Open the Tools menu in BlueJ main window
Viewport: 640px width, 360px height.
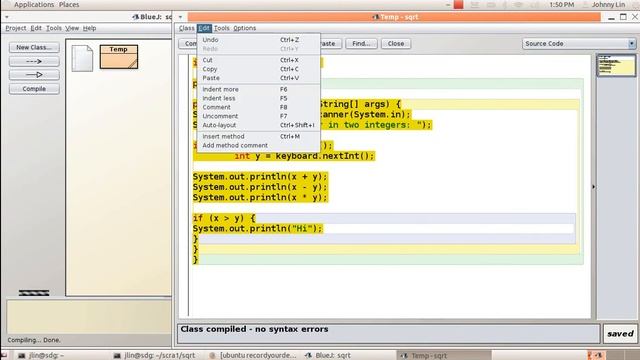coord(53,28)
